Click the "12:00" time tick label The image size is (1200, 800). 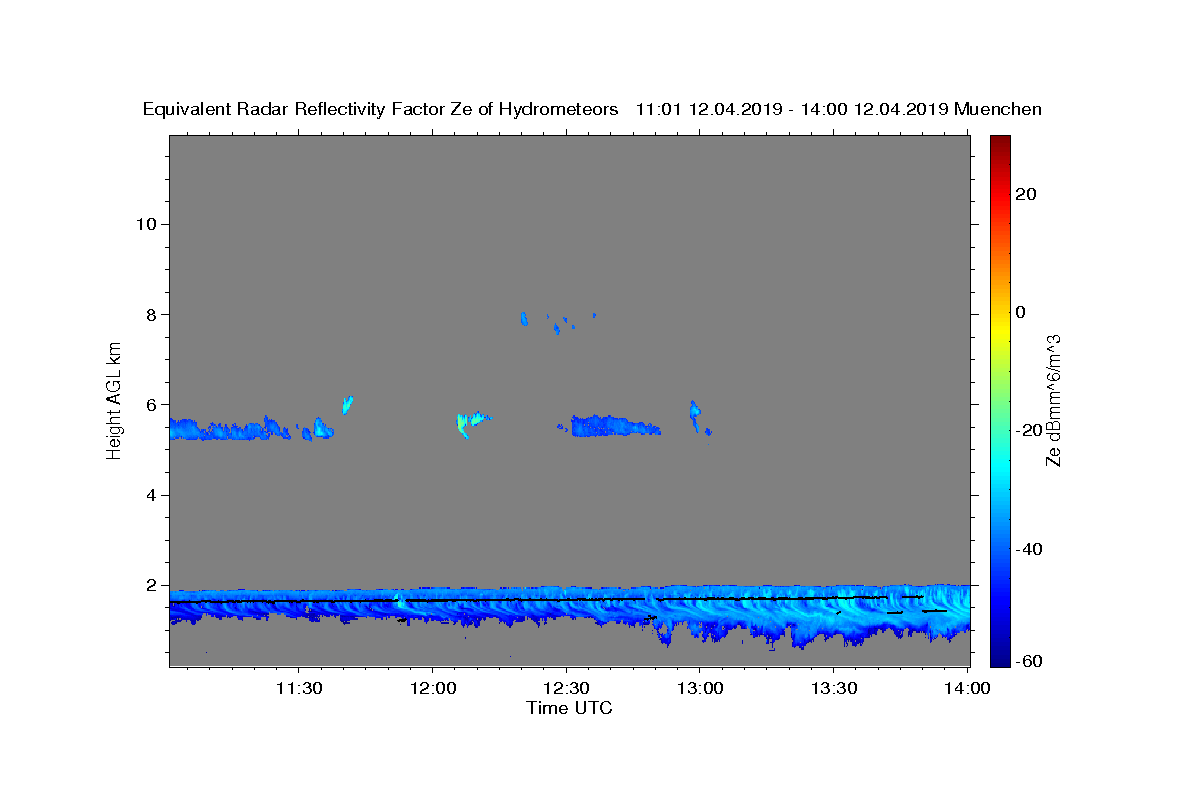[x=432, y=688]
